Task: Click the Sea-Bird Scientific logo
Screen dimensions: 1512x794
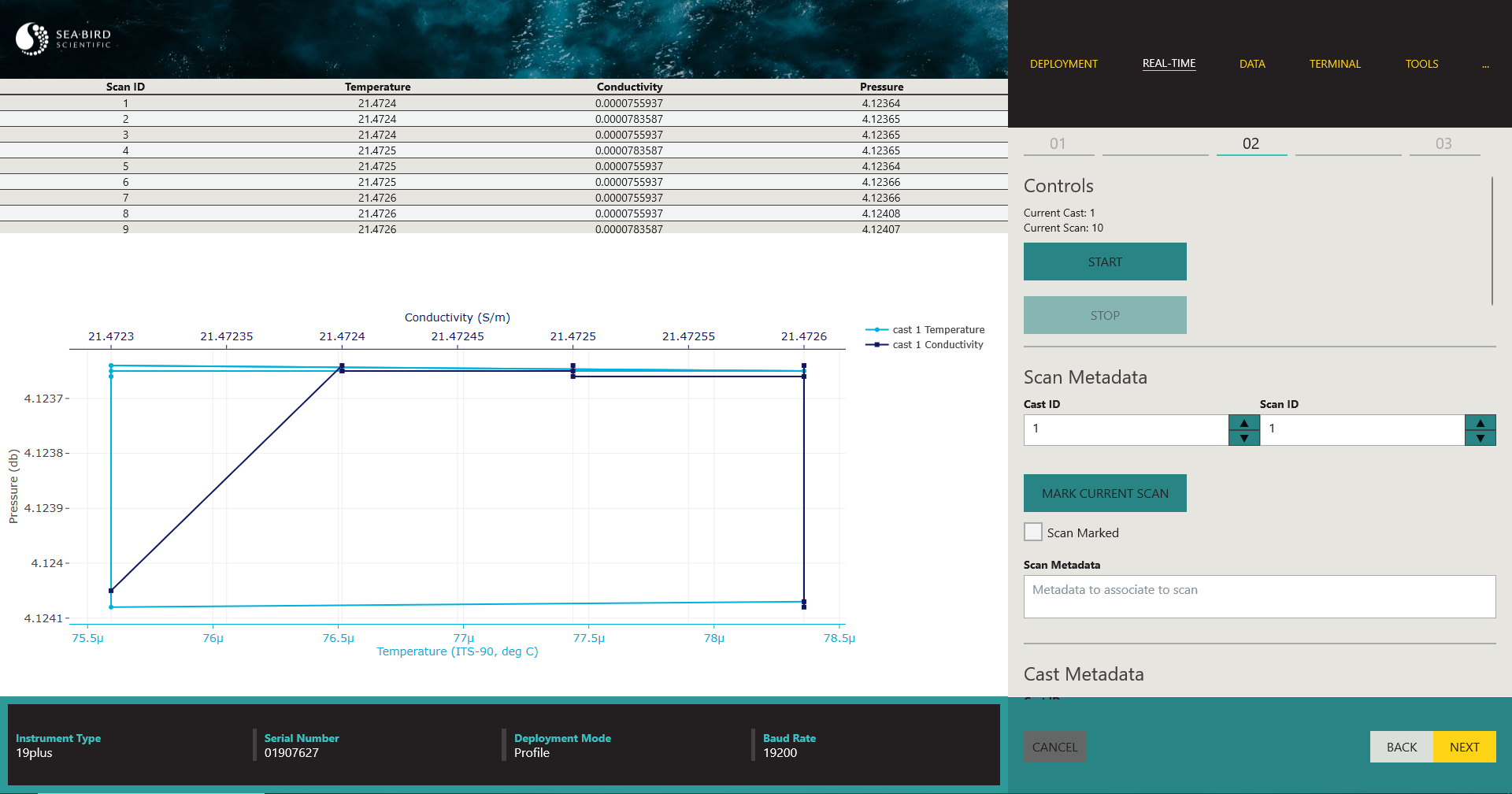Action: point(64,39)
